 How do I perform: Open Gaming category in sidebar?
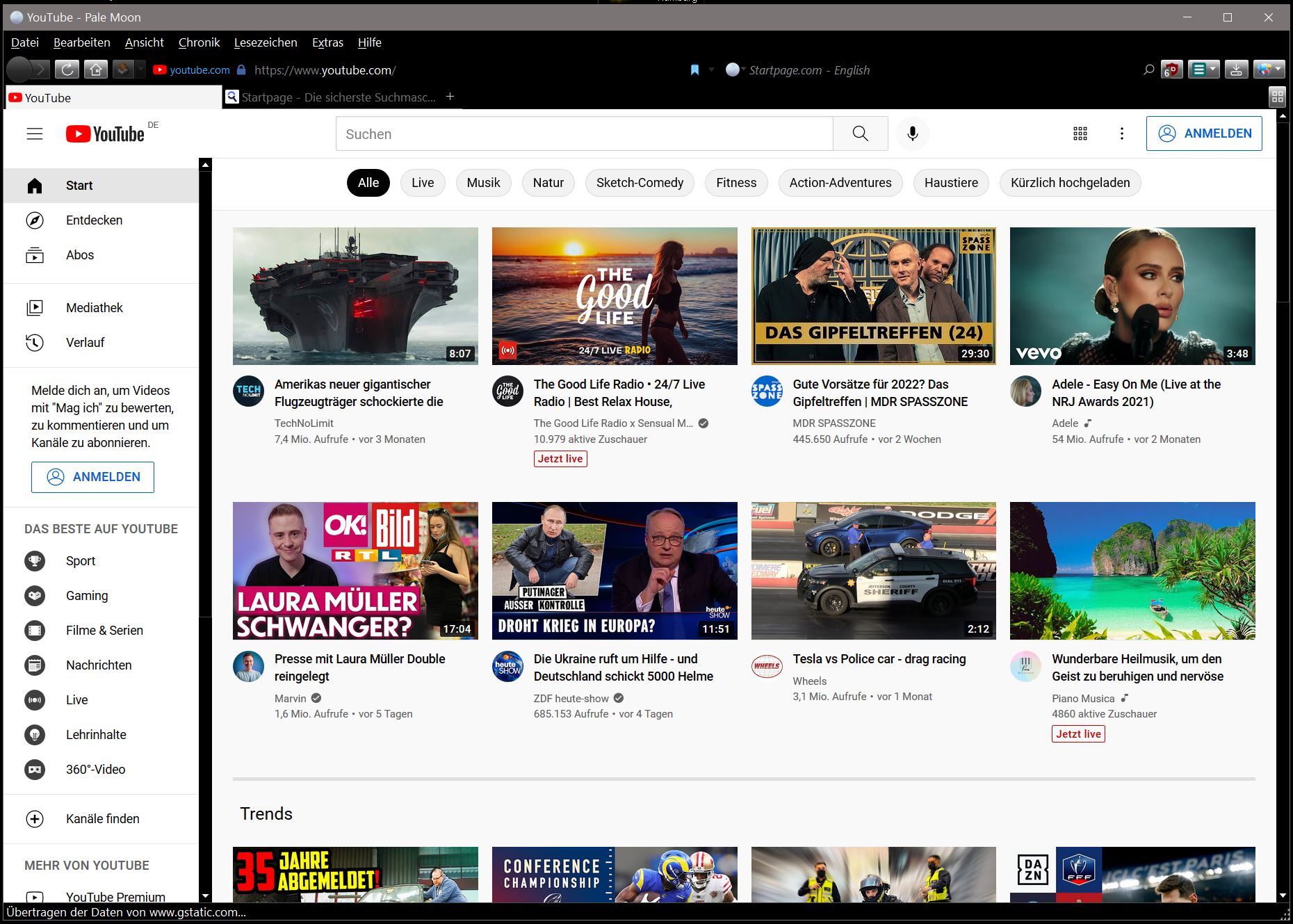coord(101,596)
